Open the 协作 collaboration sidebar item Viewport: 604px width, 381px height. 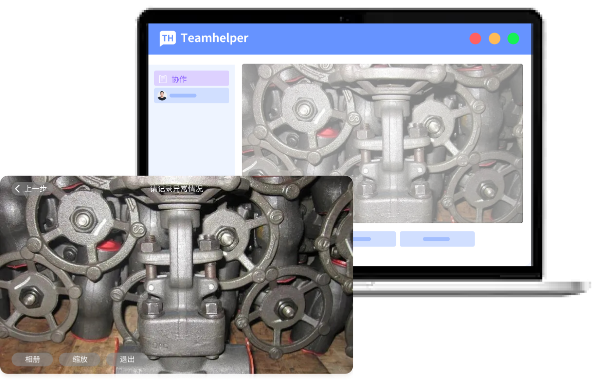tap(191, 79)
